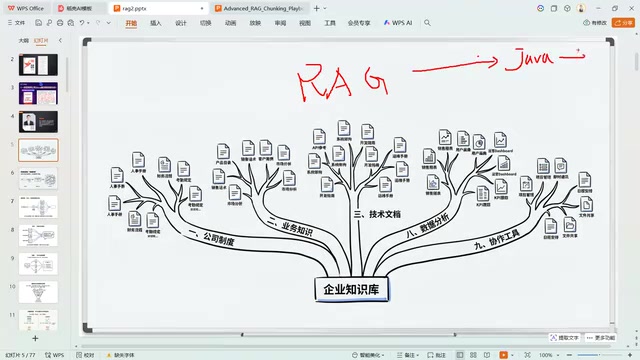Viewport: 640px width, 360px height.
Task: Switch to reading view icon
Action: tap(487, 355)
